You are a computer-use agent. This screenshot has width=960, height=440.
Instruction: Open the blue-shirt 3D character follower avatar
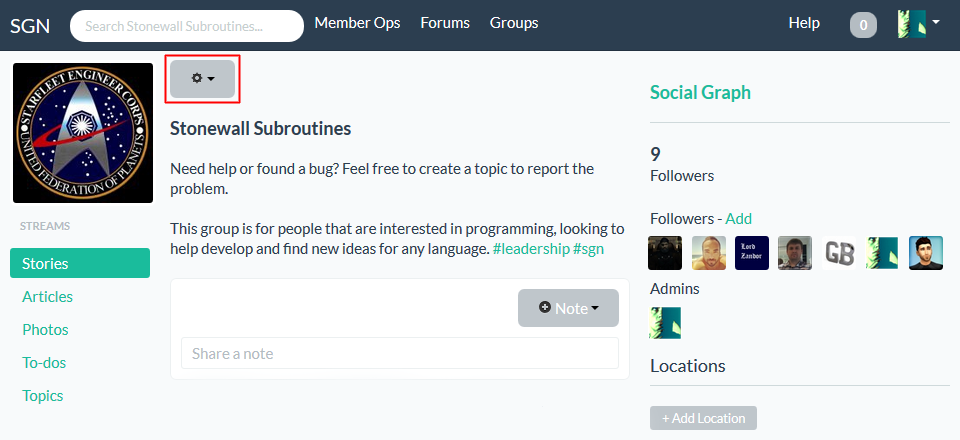click(x=926, y=253)
